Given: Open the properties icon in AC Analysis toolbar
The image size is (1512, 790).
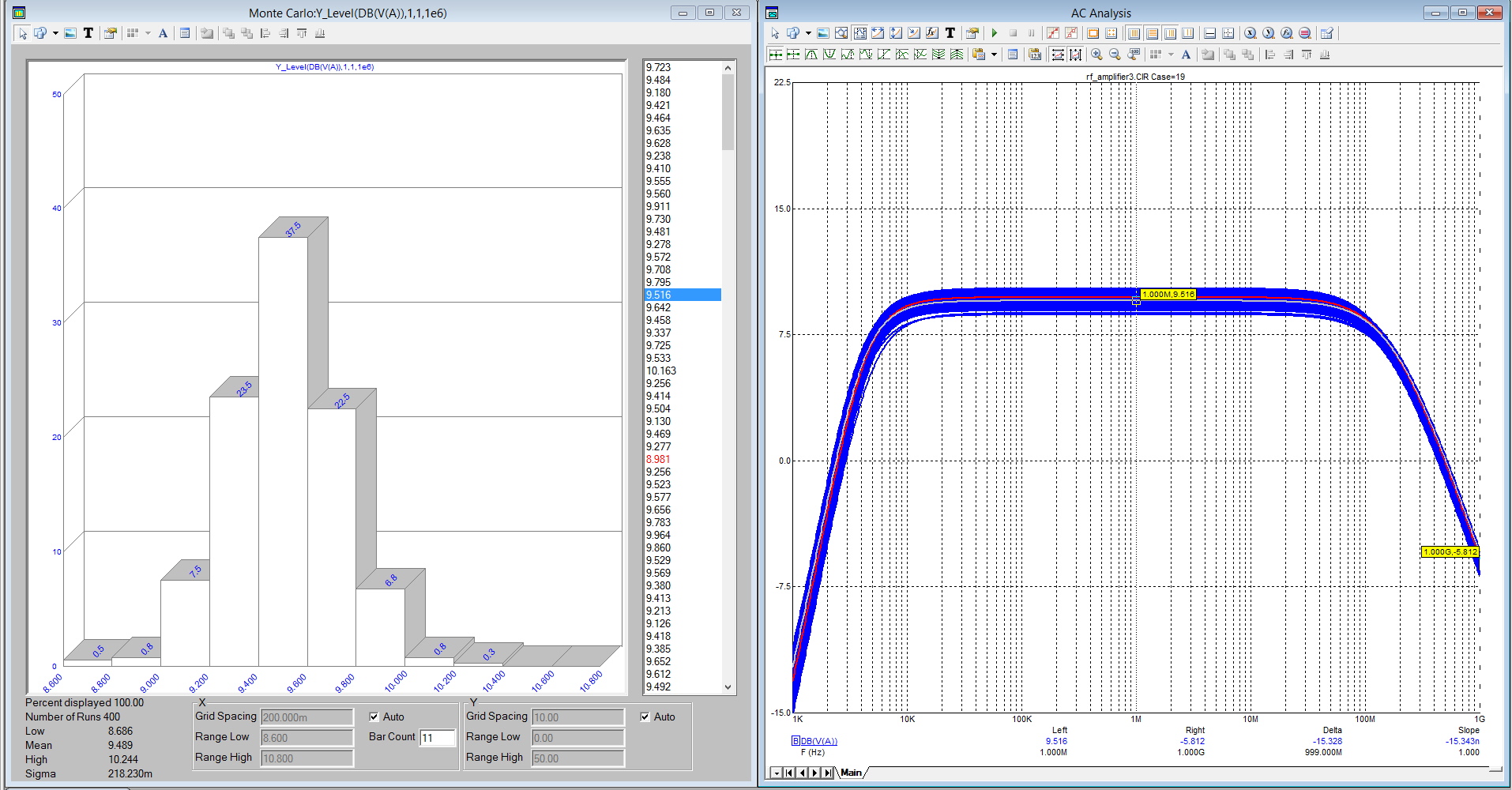Looking at the screenshot, I should click(972, 33).
